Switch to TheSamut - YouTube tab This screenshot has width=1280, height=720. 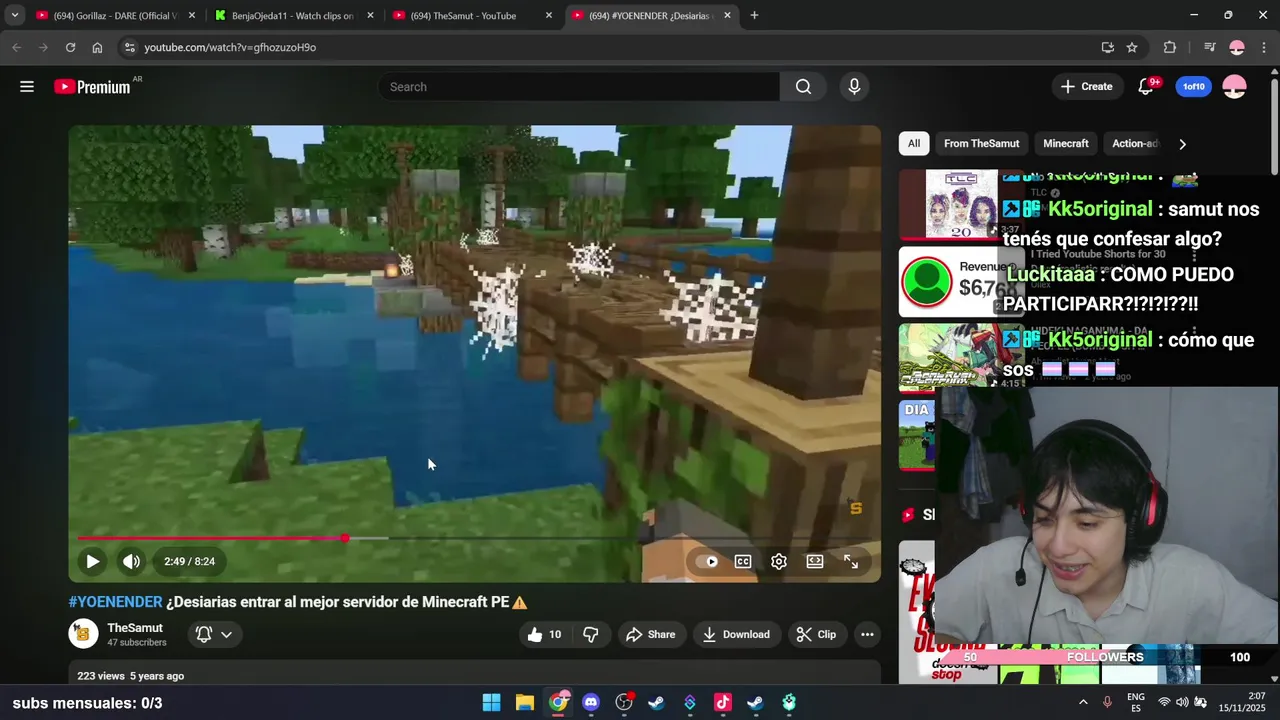(473, 15)
